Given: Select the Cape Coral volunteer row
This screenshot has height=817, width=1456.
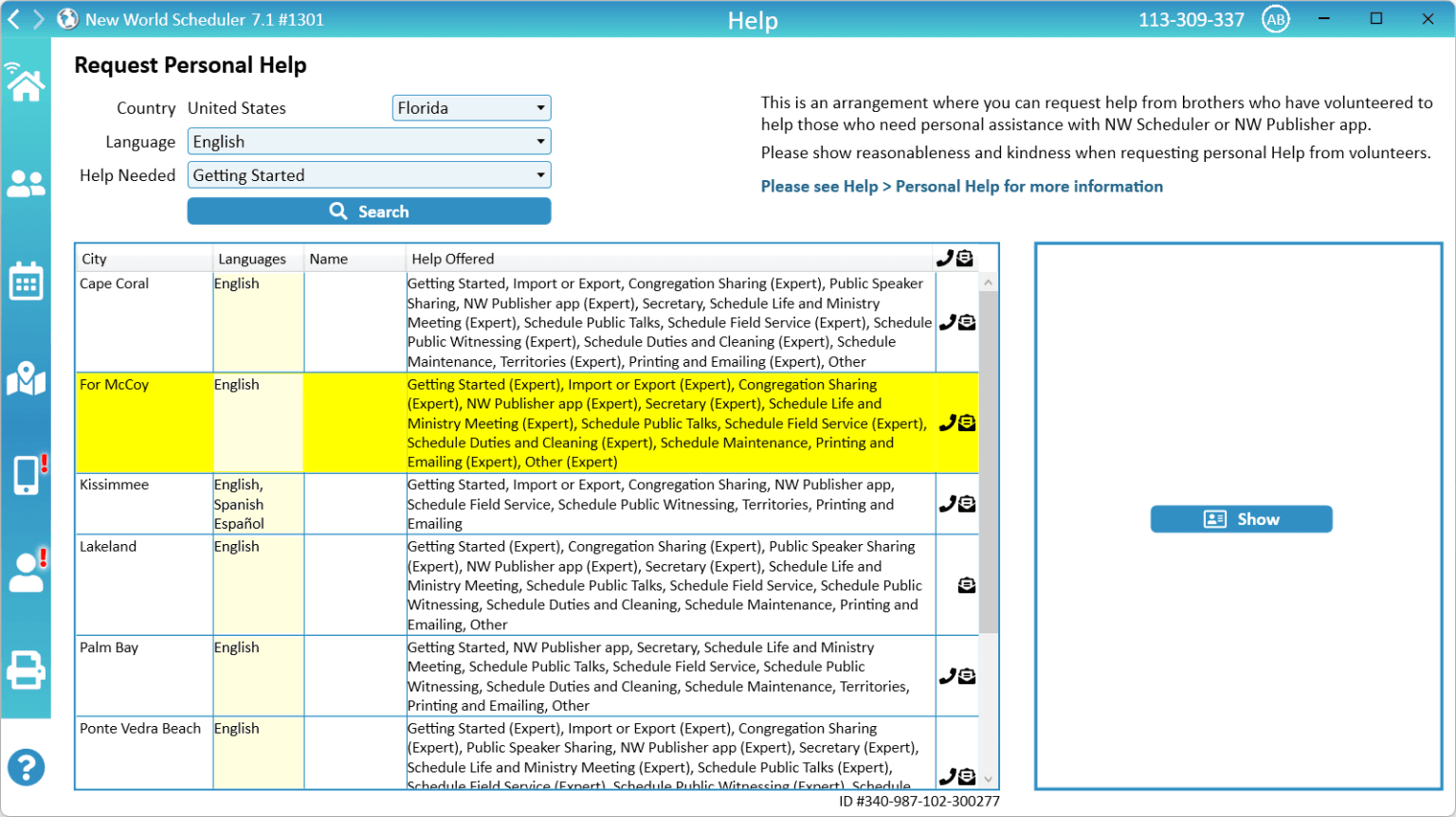Looking at the screenshot, I should click(x=142, y=322).
